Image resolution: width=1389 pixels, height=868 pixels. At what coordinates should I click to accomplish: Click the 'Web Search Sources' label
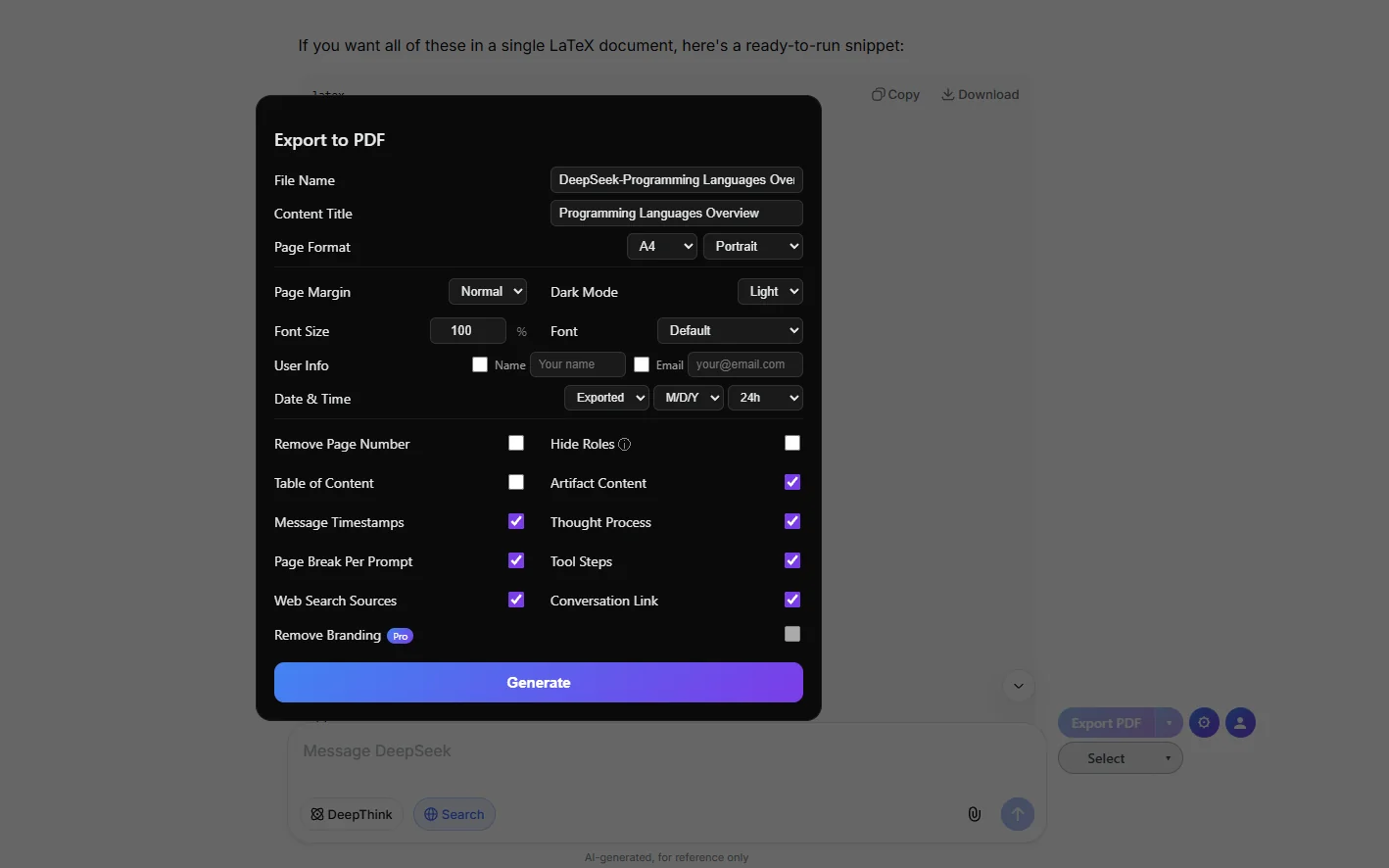tap(335, 601)
